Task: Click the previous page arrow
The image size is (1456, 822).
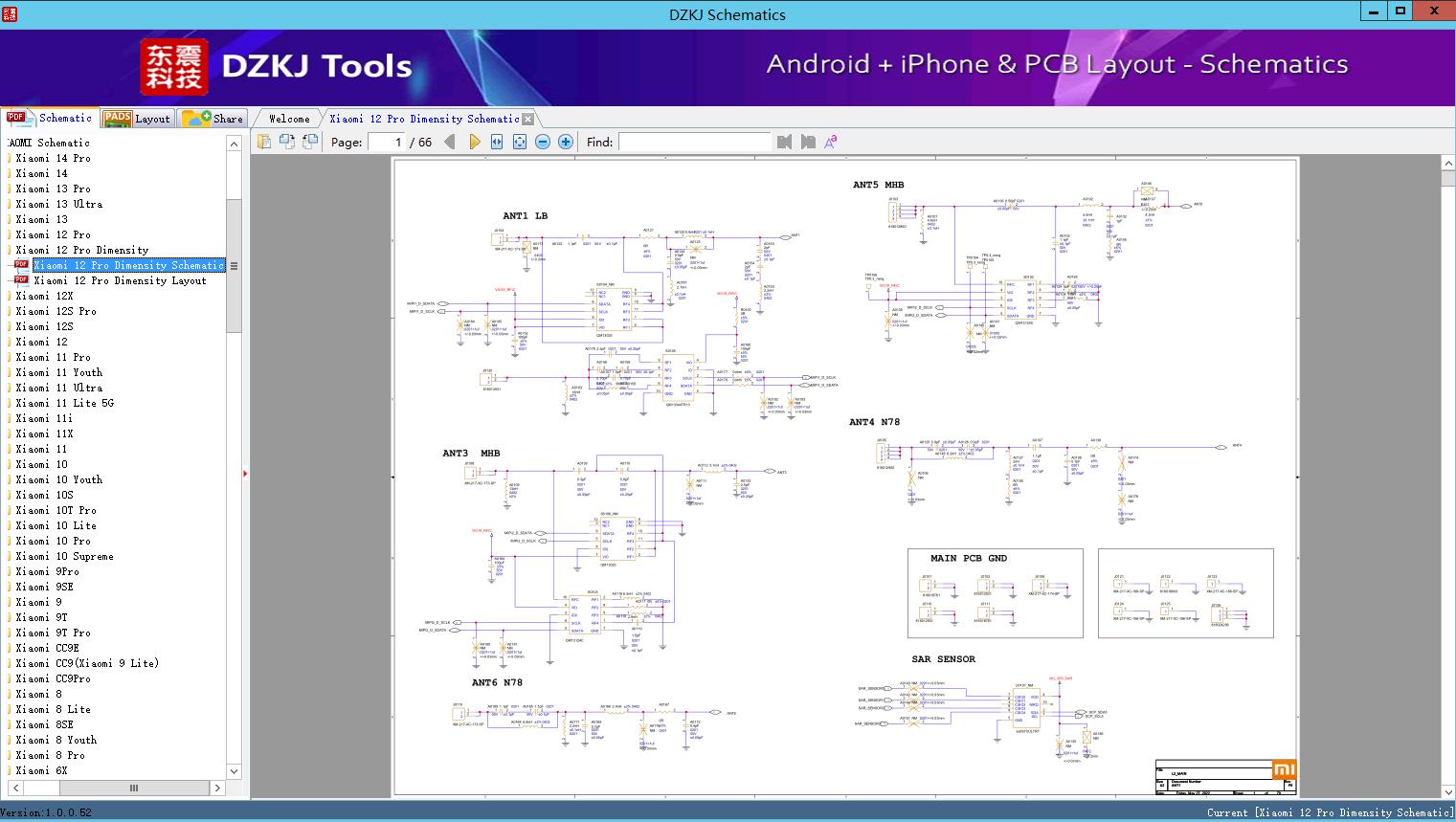Action: pyautogui.click(x=450, y=142)
